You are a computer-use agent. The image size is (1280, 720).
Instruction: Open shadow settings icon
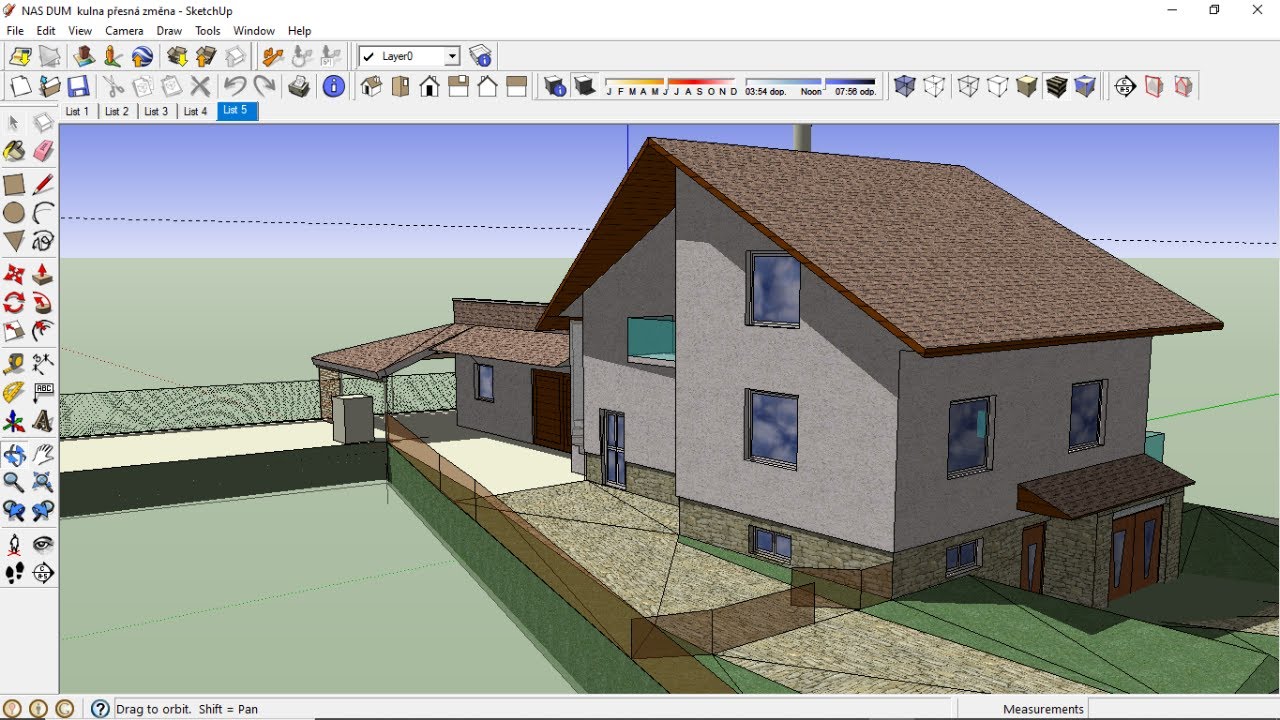point(555,87)
